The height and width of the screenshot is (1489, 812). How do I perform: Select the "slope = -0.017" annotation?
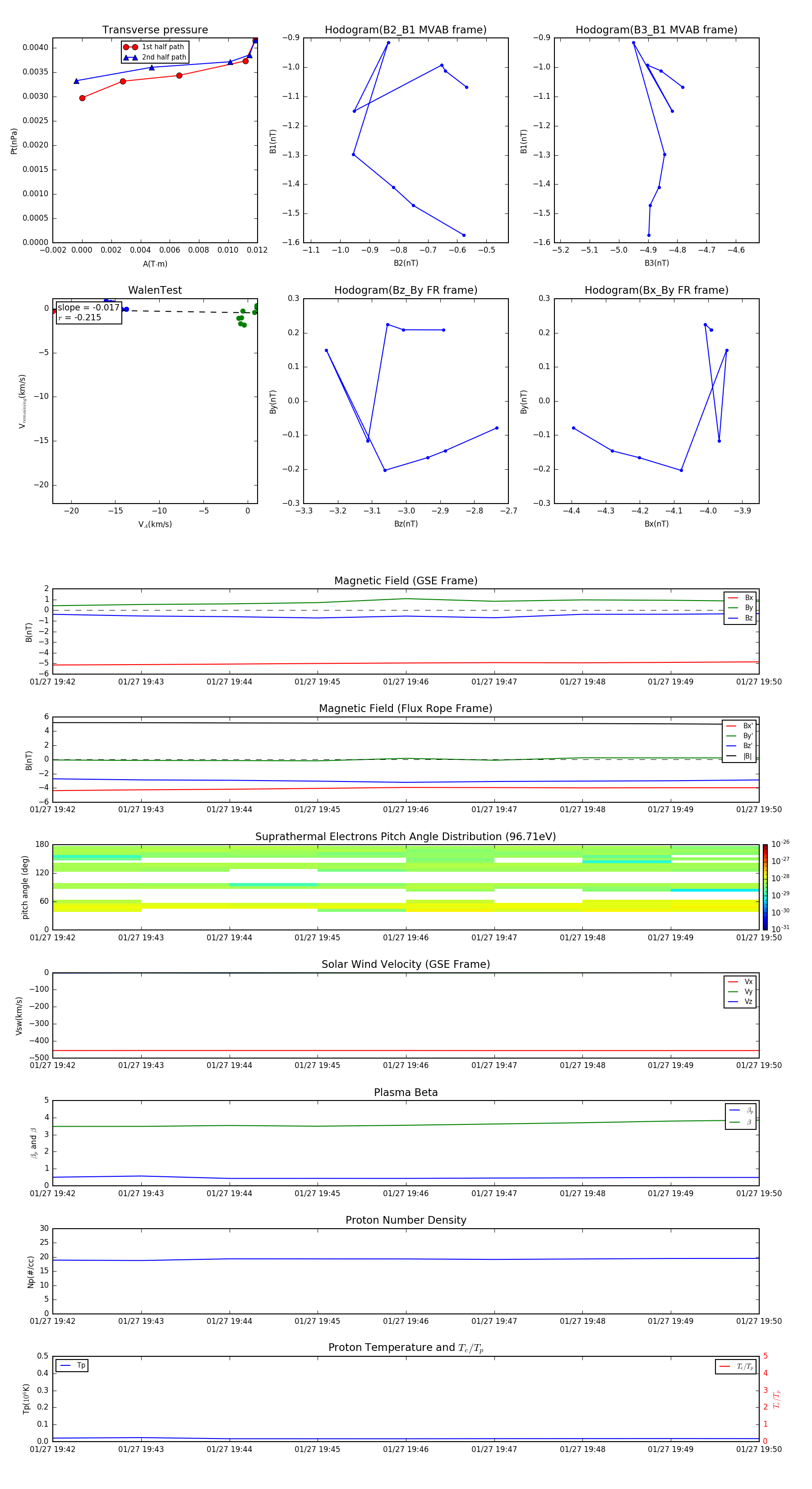(88, 308)
